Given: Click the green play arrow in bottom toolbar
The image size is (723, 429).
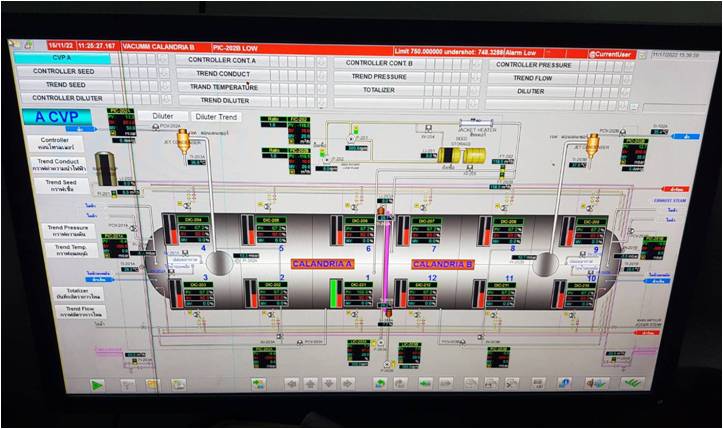Looking at the screenshot, I should pyautogui.click(x=97, y=384).
